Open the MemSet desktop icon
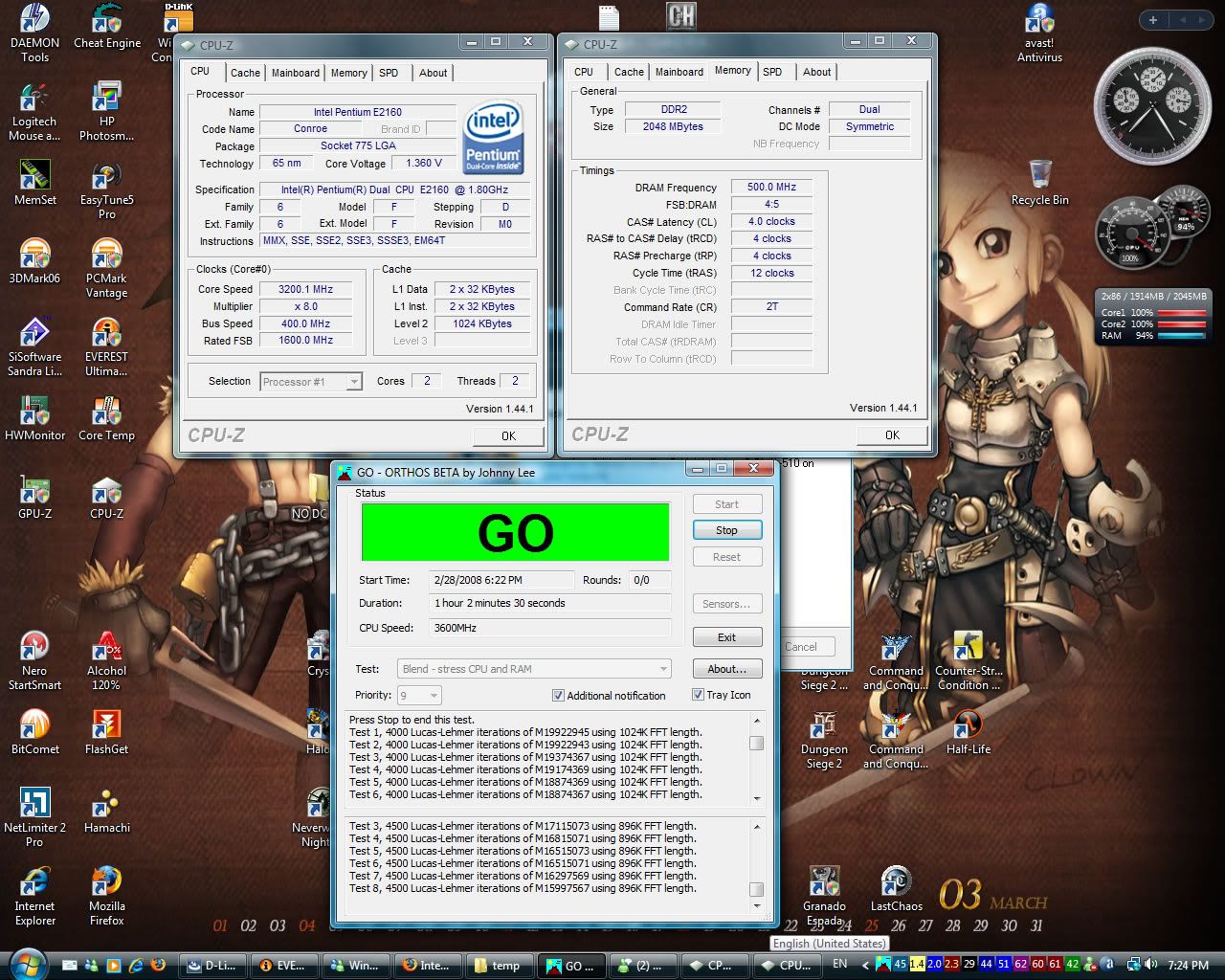The height and width of the screenshot is (980, 1225). pos(34,179)
